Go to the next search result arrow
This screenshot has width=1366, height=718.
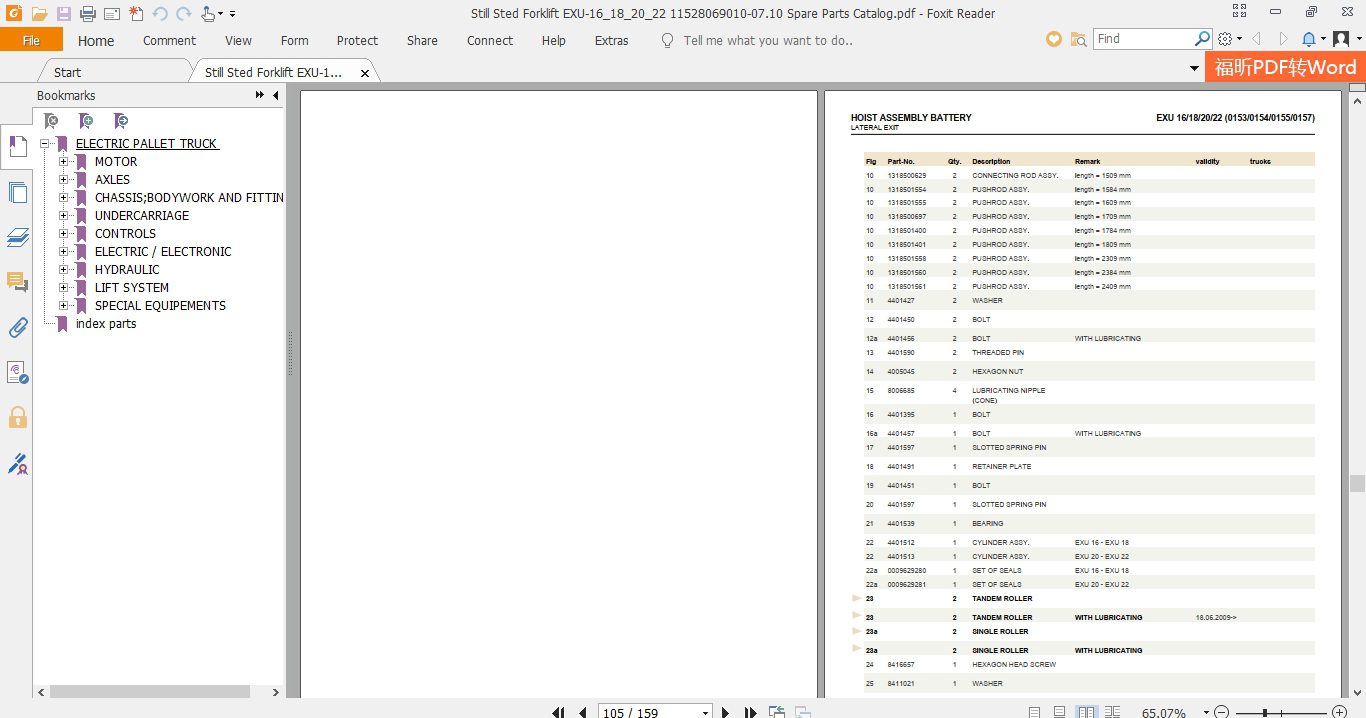coord(1282,39)
